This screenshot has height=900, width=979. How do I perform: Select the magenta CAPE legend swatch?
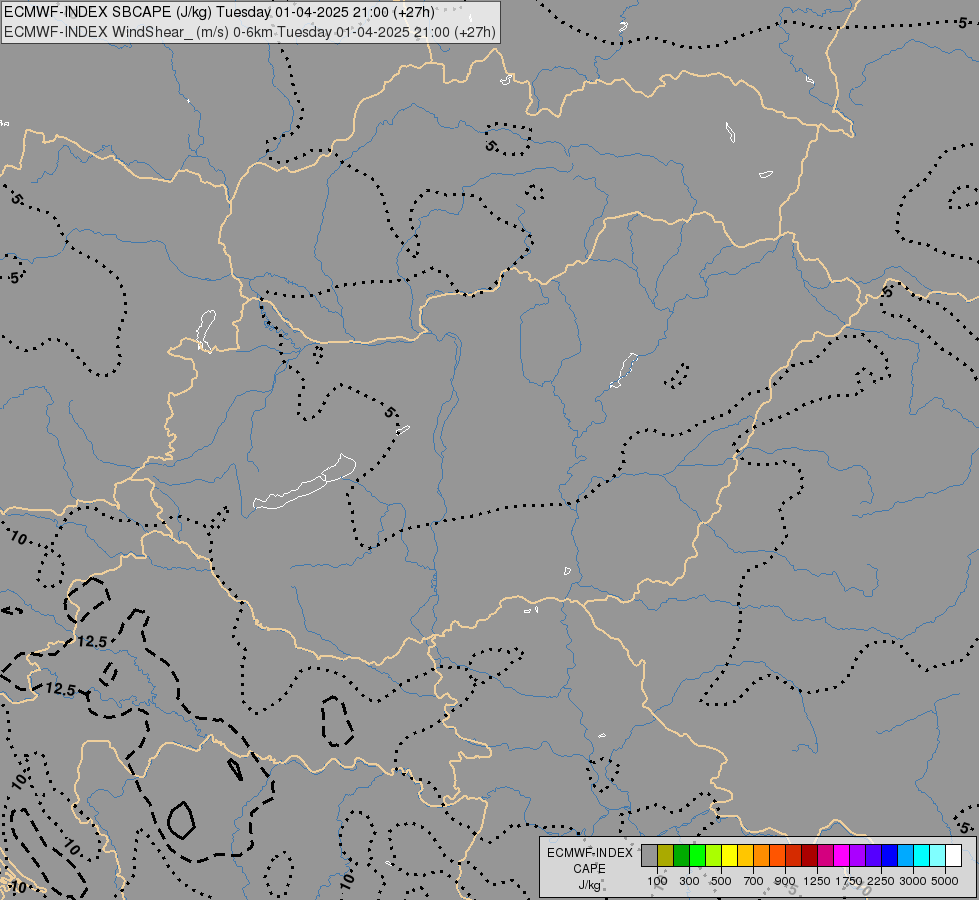[842, 856]
